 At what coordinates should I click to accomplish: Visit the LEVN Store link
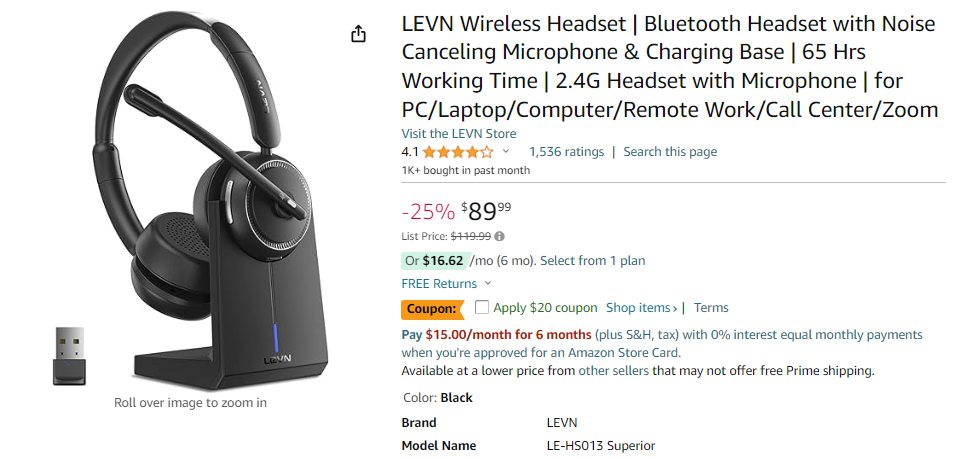click(x=459, y=134)
